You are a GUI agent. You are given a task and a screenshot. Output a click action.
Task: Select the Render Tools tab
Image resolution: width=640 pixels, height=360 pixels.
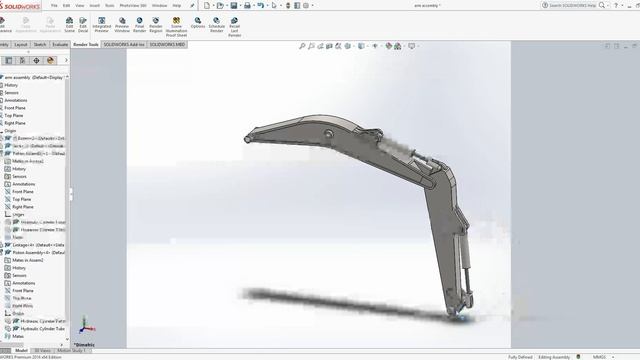coord(86,44)
